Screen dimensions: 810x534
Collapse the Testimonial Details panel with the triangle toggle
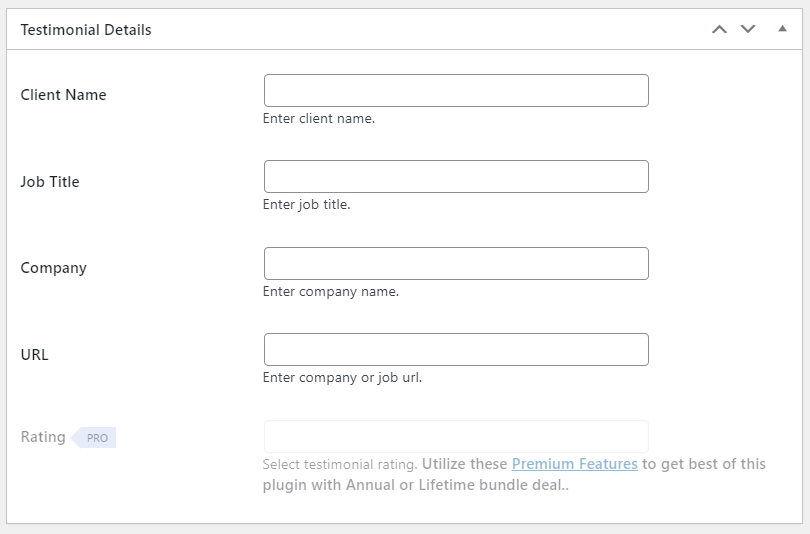[783, 29]
